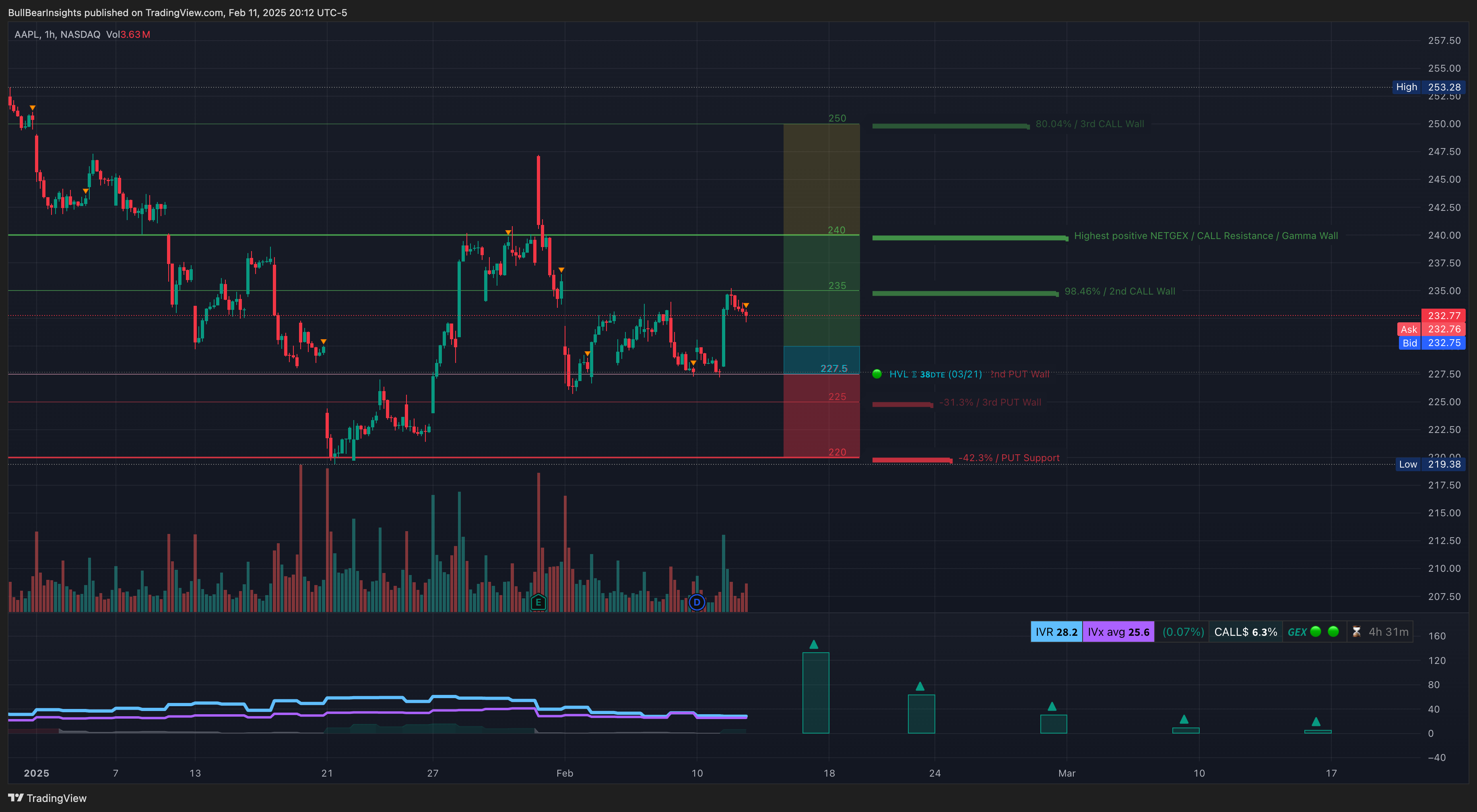Click the red 232.77 last price label
The width and height of the screenshot is (1477, 812).
tap(1443, 315)
